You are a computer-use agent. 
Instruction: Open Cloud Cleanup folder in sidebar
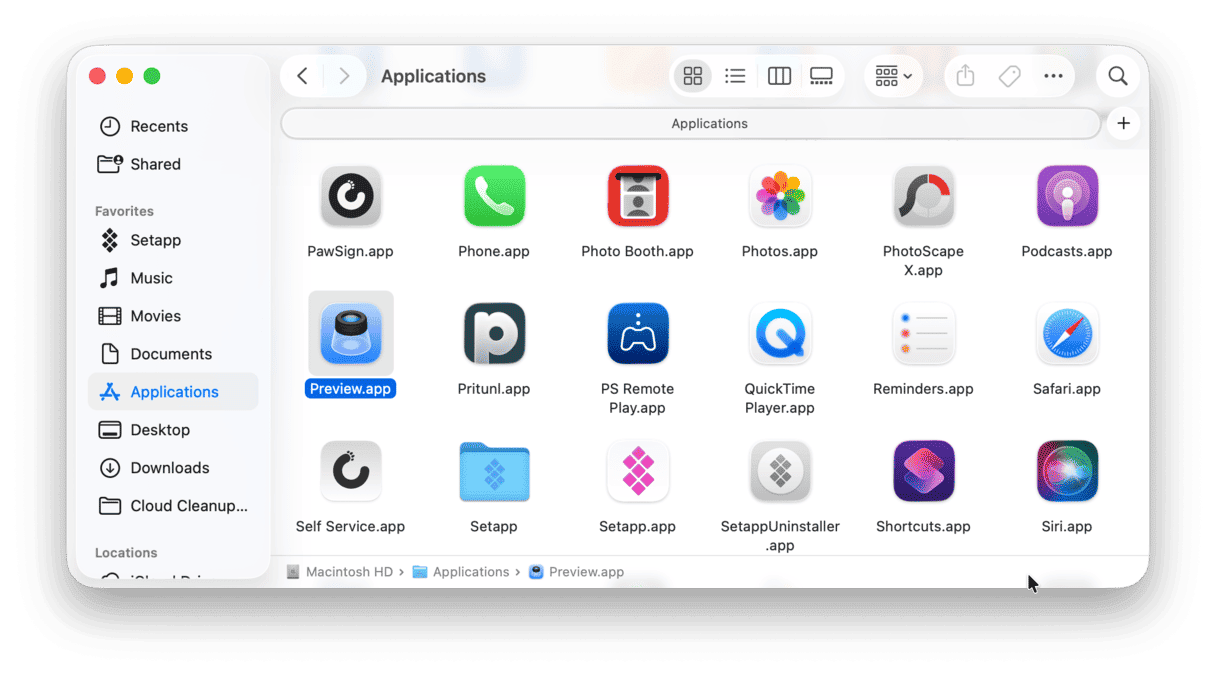[x=173, y=506]
